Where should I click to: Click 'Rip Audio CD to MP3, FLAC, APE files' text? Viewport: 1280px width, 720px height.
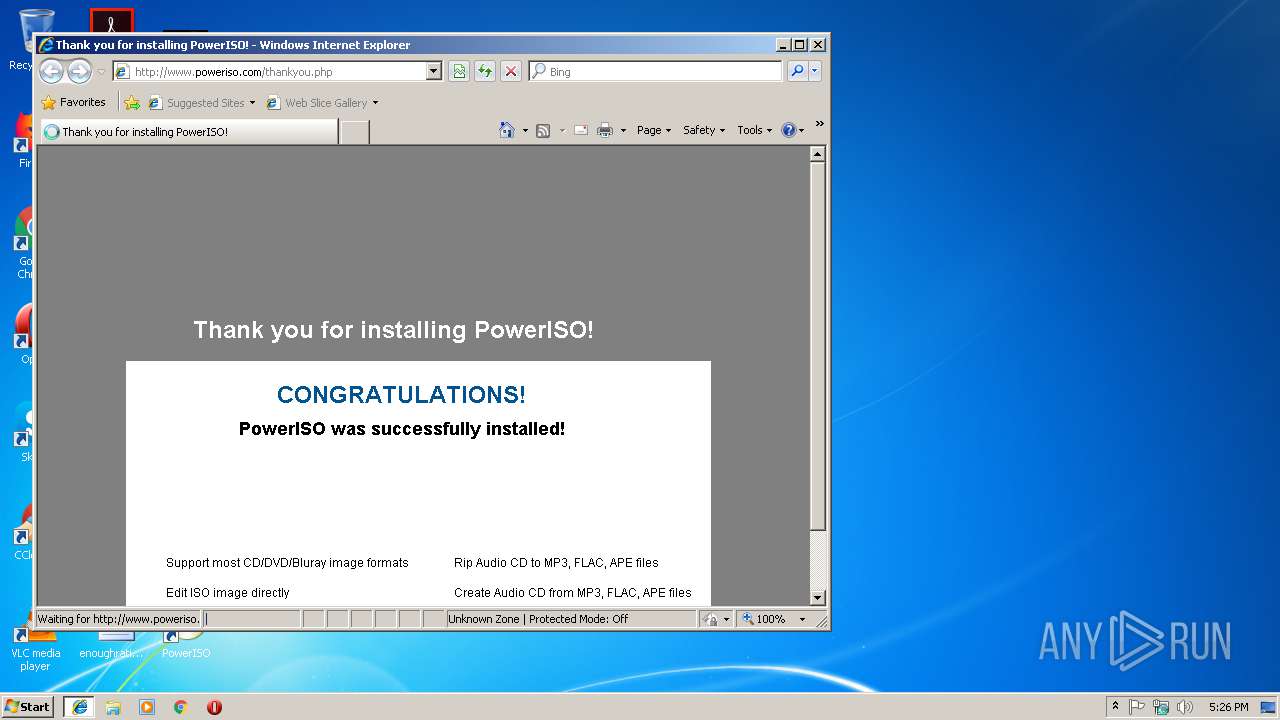point(556,563)
